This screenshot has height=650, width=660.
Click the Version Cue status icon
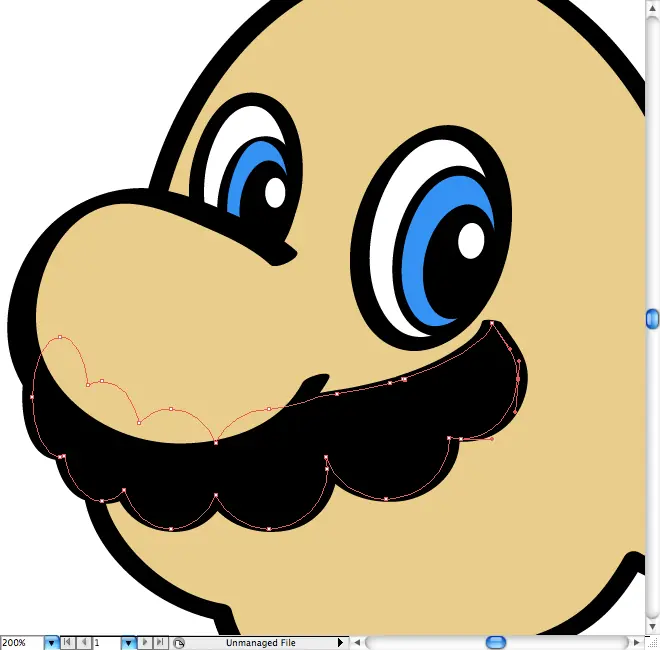coord(179,643)
